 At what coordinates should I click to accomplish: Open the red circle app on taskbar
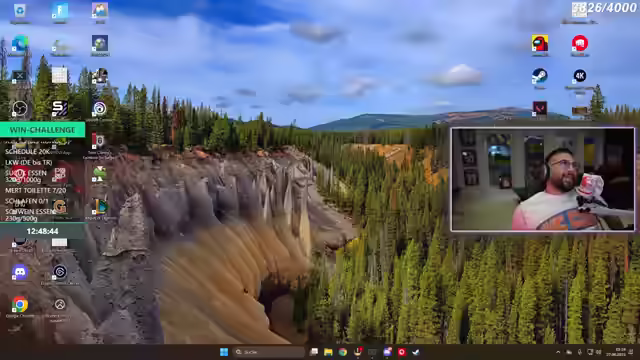[x=402, y=352]
